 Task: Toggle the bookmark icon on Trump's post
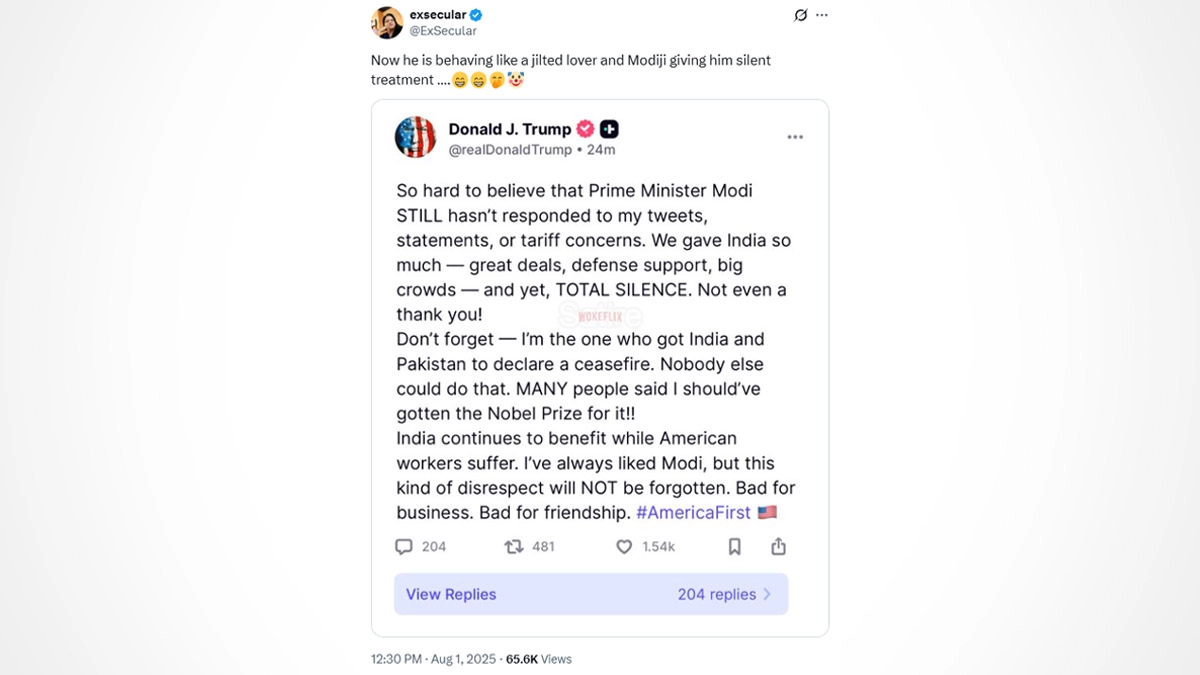click(x=734, y=547)
